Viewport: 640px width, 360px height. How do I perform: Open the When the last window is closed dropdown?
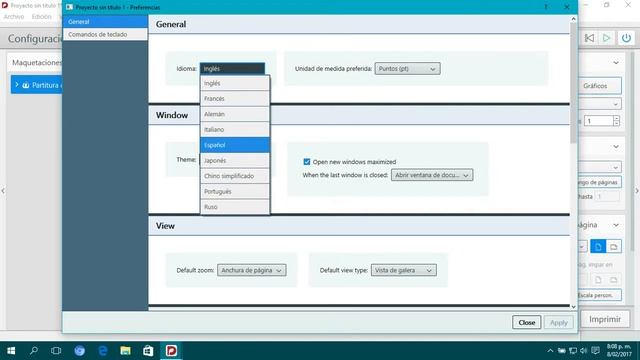tap(432, 175)
